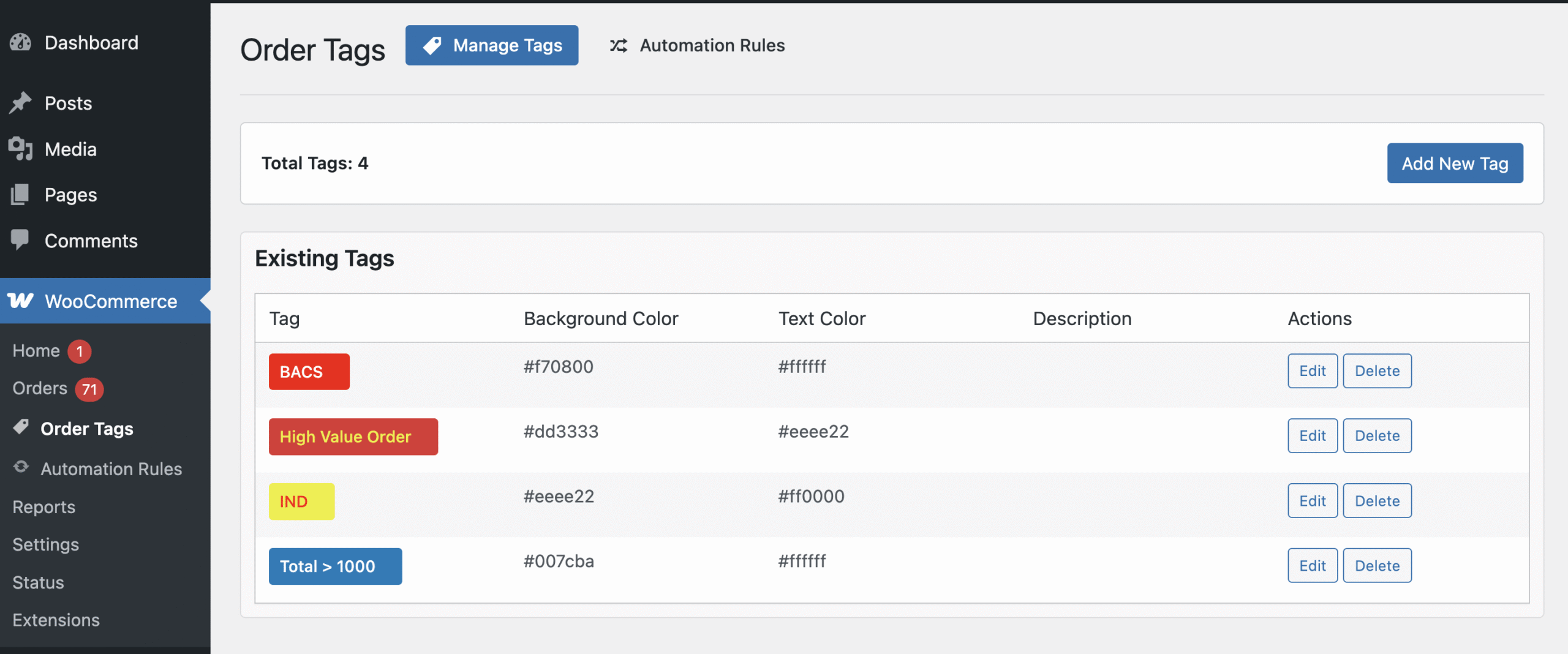This screenshot has width=1568, height=654.
Task: Click the Posts pushpin icon
Action: click(x=20, y=103)
